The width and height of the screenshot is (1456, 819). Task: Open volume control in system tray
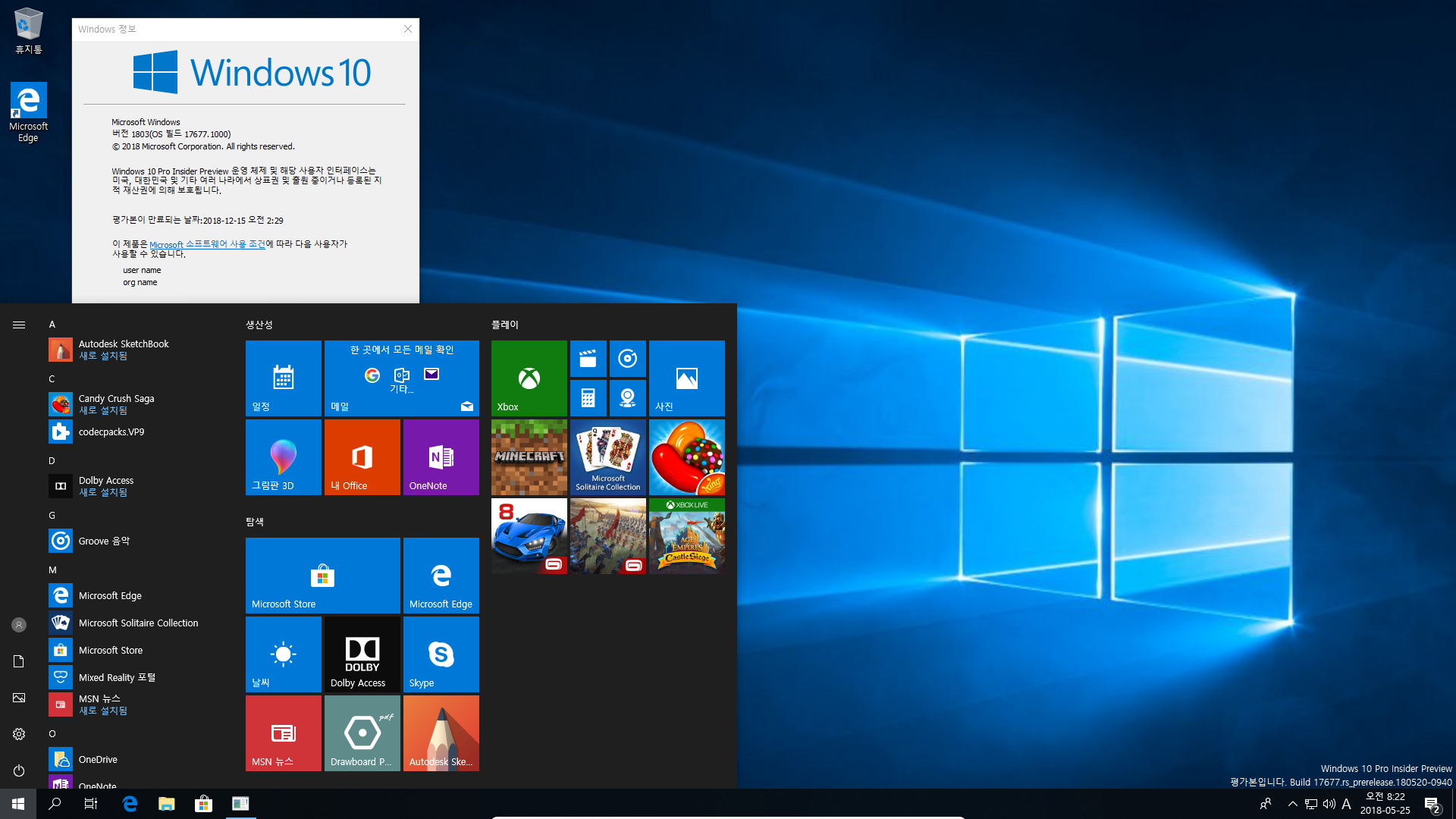click(1329, 804)
